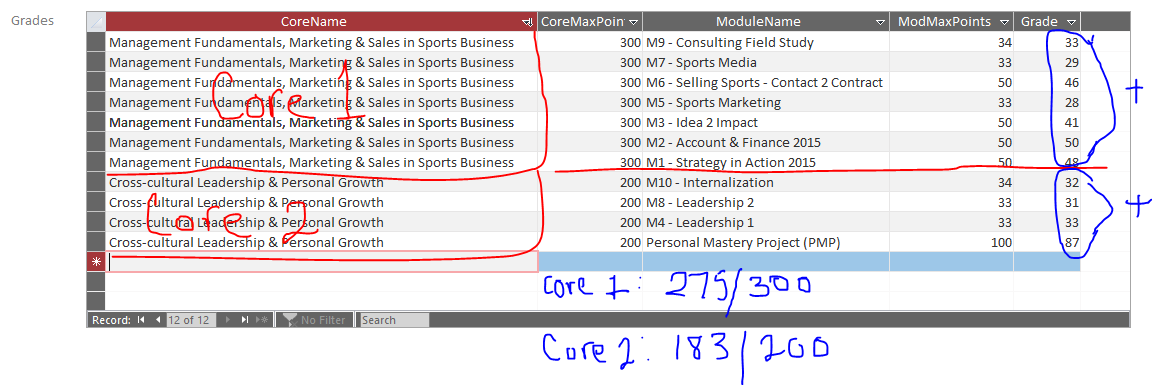Open the CoreMaxPoin column filter dropdown arrow
The image size is (1152, 385).
click(634, 23)
